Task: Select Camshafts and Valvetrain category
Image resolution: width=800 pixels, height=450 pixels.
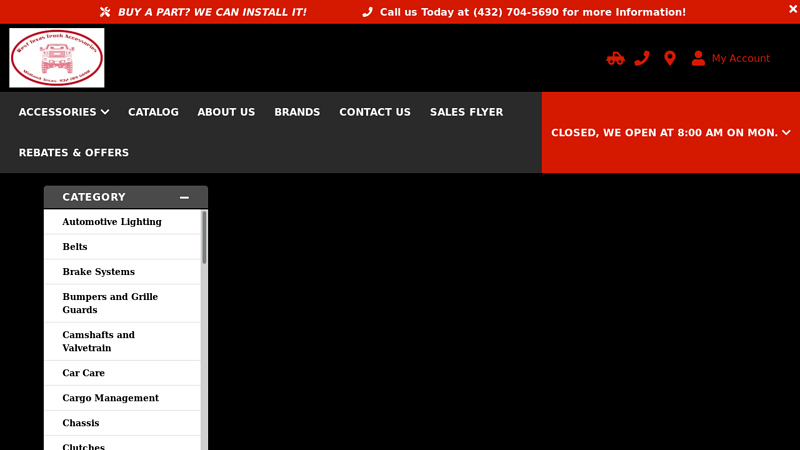Action: pyautogui.click(x=122, y=341)
